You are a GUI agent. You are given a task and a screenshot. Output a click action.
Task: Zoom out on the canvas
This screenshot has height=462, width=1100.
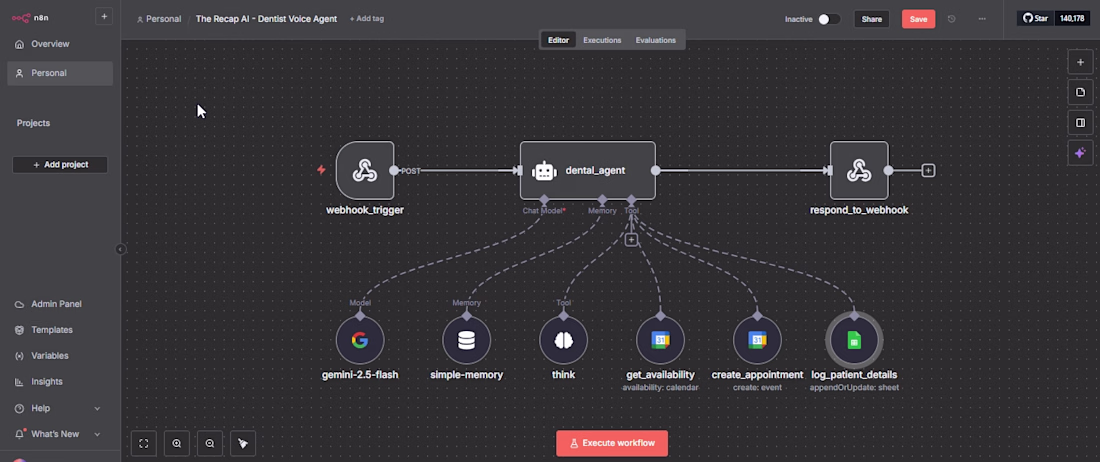coord(210,443)
